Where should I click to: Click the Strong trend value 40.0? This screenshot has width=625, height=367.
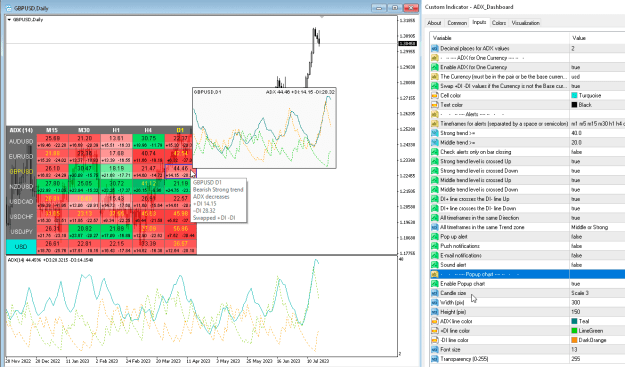pos(576,133)
